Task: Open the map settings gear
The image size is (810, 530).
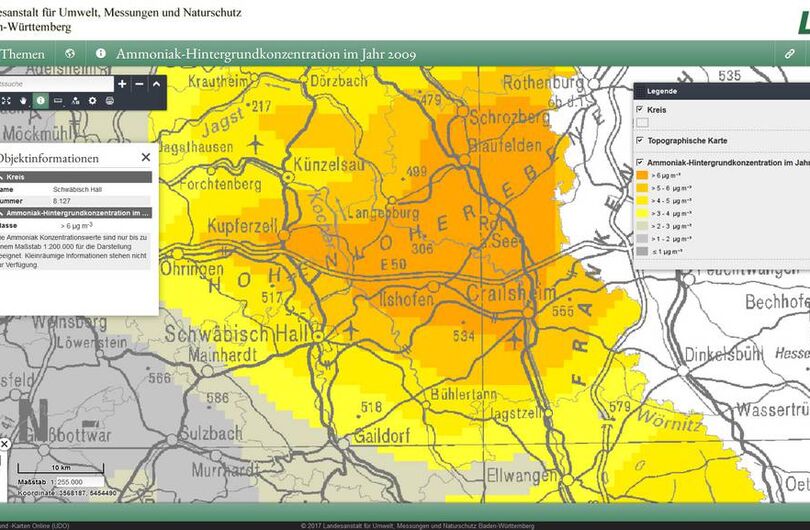Action: tap(93, 101)
